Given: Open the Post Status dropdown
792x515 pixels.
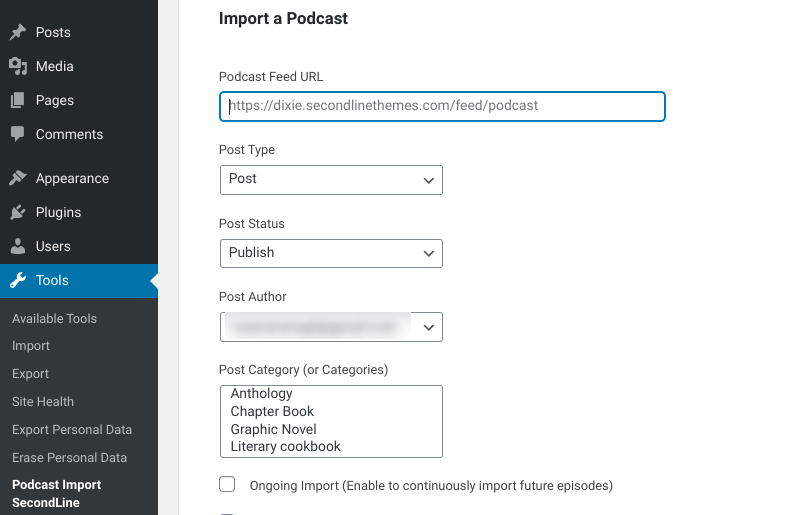Looking at the screenshot, I should pyautogui.click(x=330, y=253).
